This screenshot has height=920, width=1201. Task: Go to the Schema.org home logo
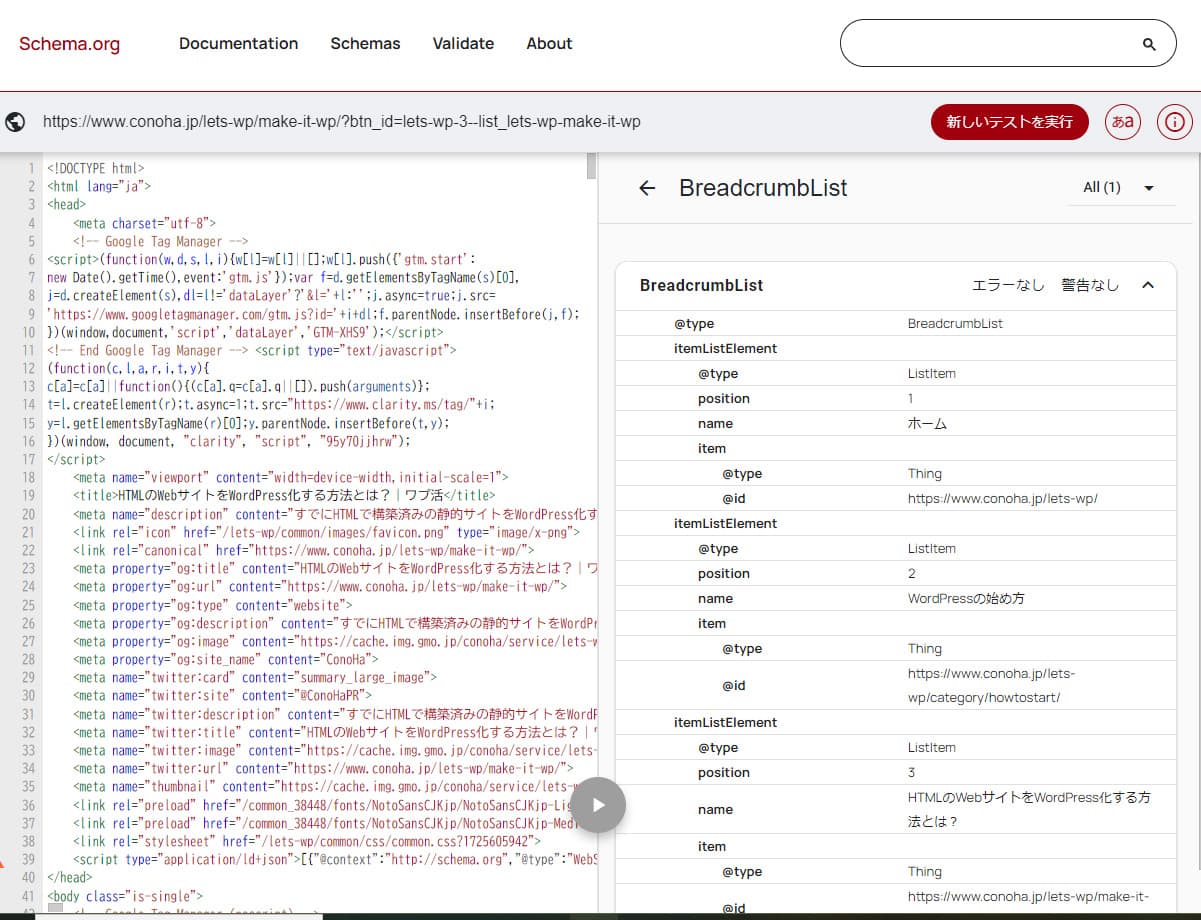70,44
